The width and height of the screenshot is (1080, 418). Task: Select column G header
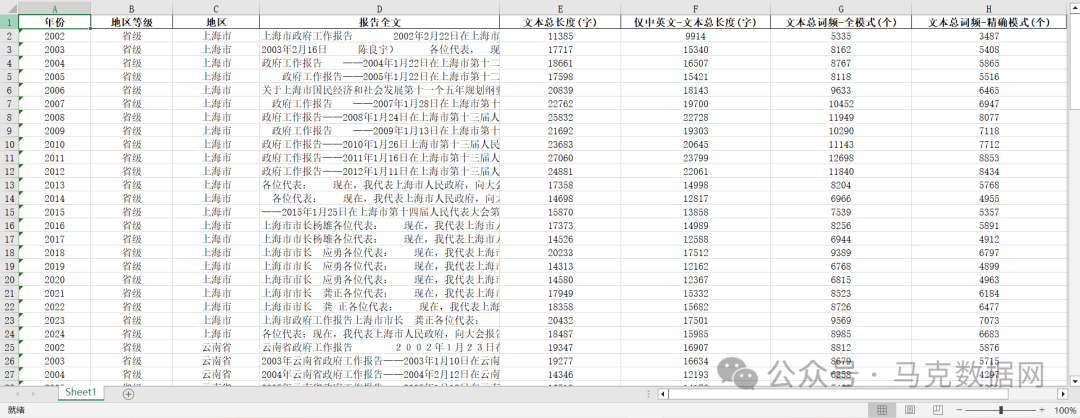point(841,9)
